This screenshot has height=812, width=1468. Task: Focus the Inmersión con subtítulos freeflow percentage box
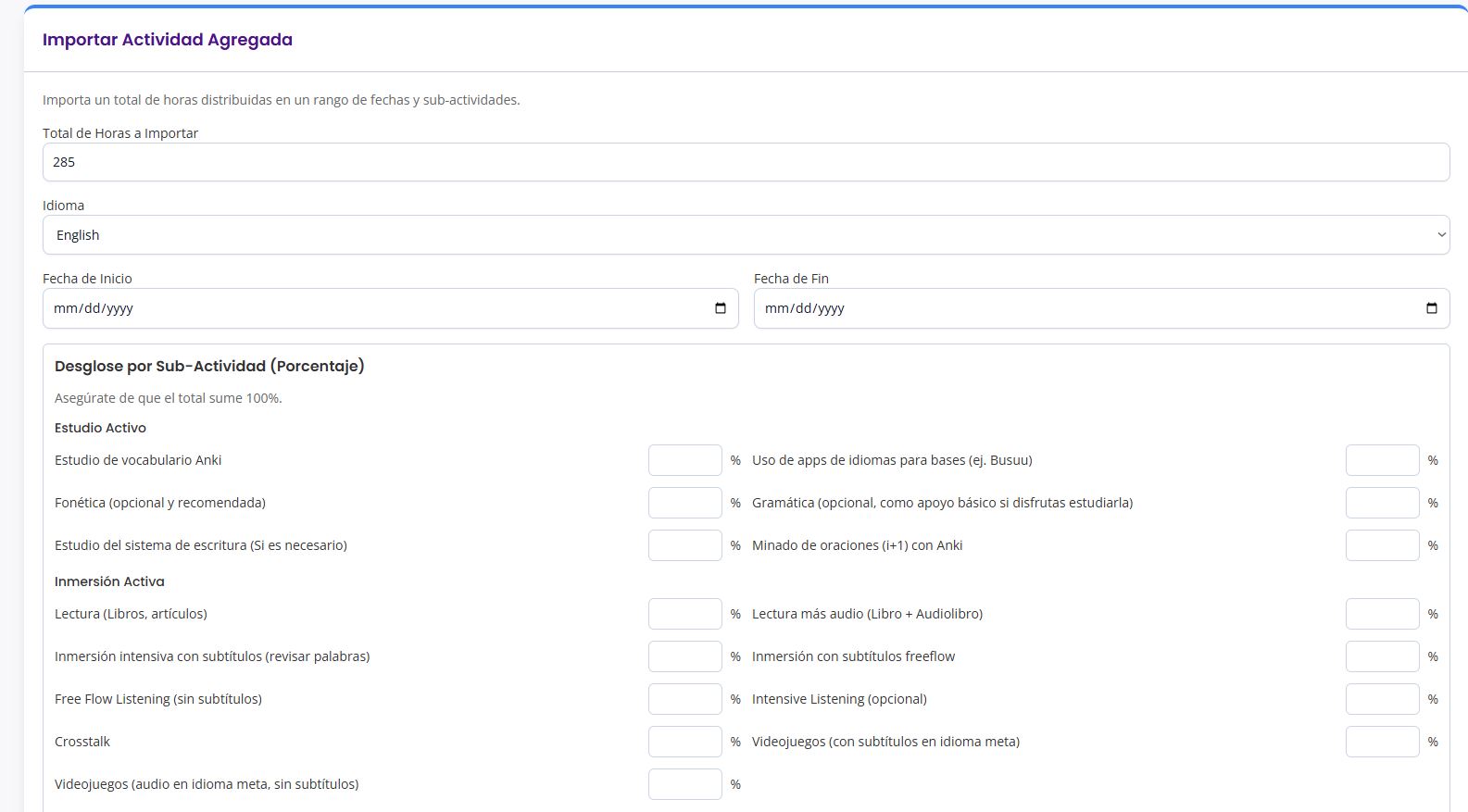[x=1382, y=656]
